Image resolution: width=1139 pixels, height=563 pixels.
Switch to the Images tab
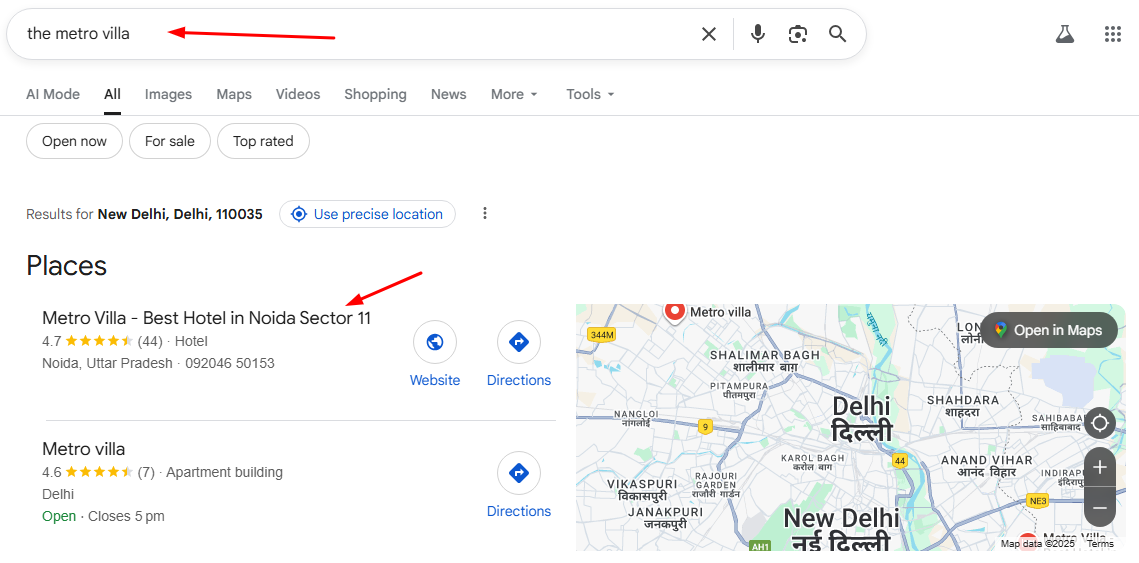click(168, 94)
